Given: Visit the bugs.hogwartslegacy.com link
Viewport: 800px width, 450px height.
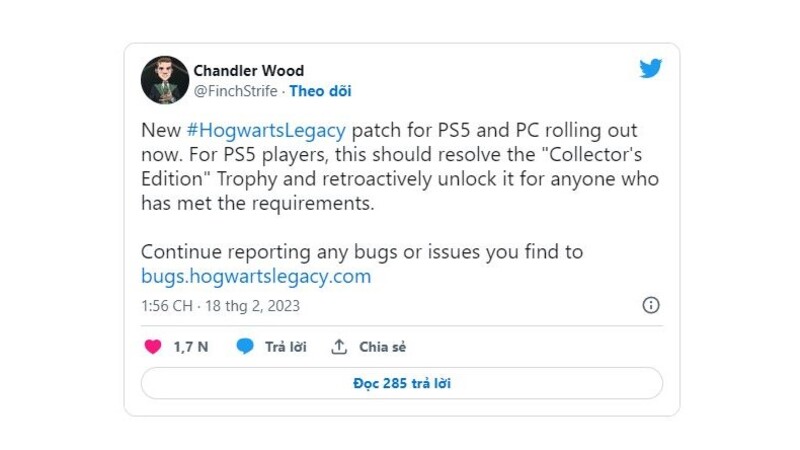Looking at the screenshot, I should (x=256, y=277).
